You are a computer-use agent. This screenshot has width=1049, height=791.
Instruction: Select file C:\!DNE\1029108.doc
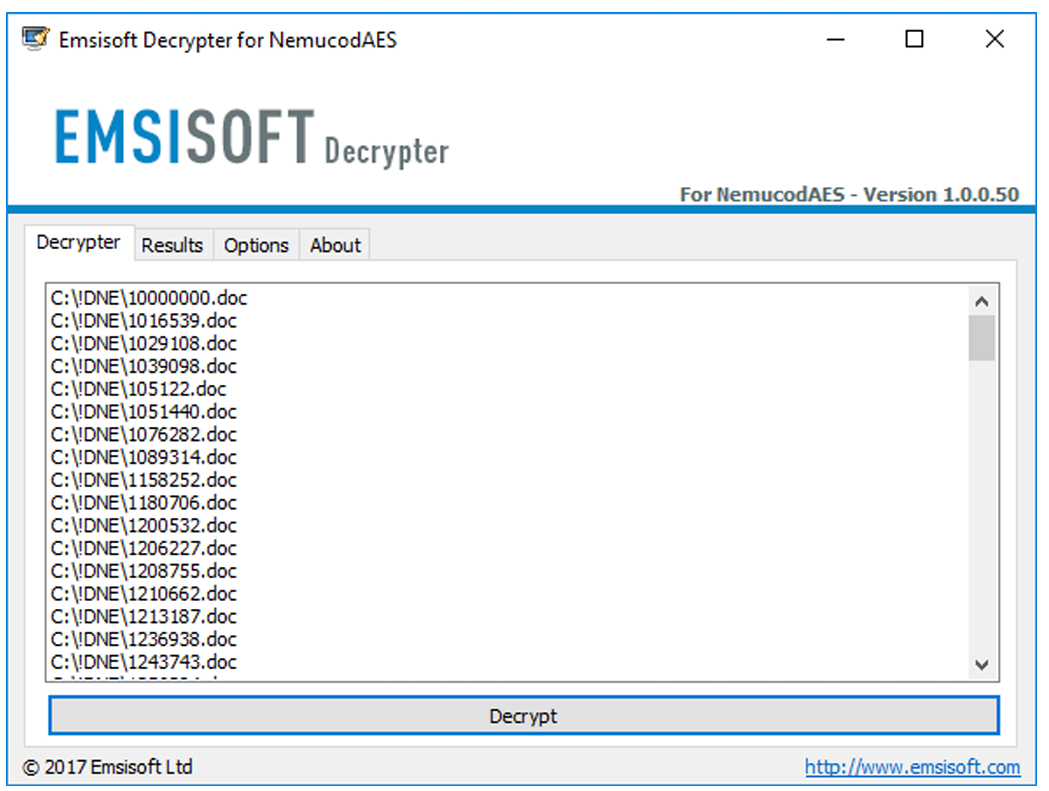tap(144, 343)
